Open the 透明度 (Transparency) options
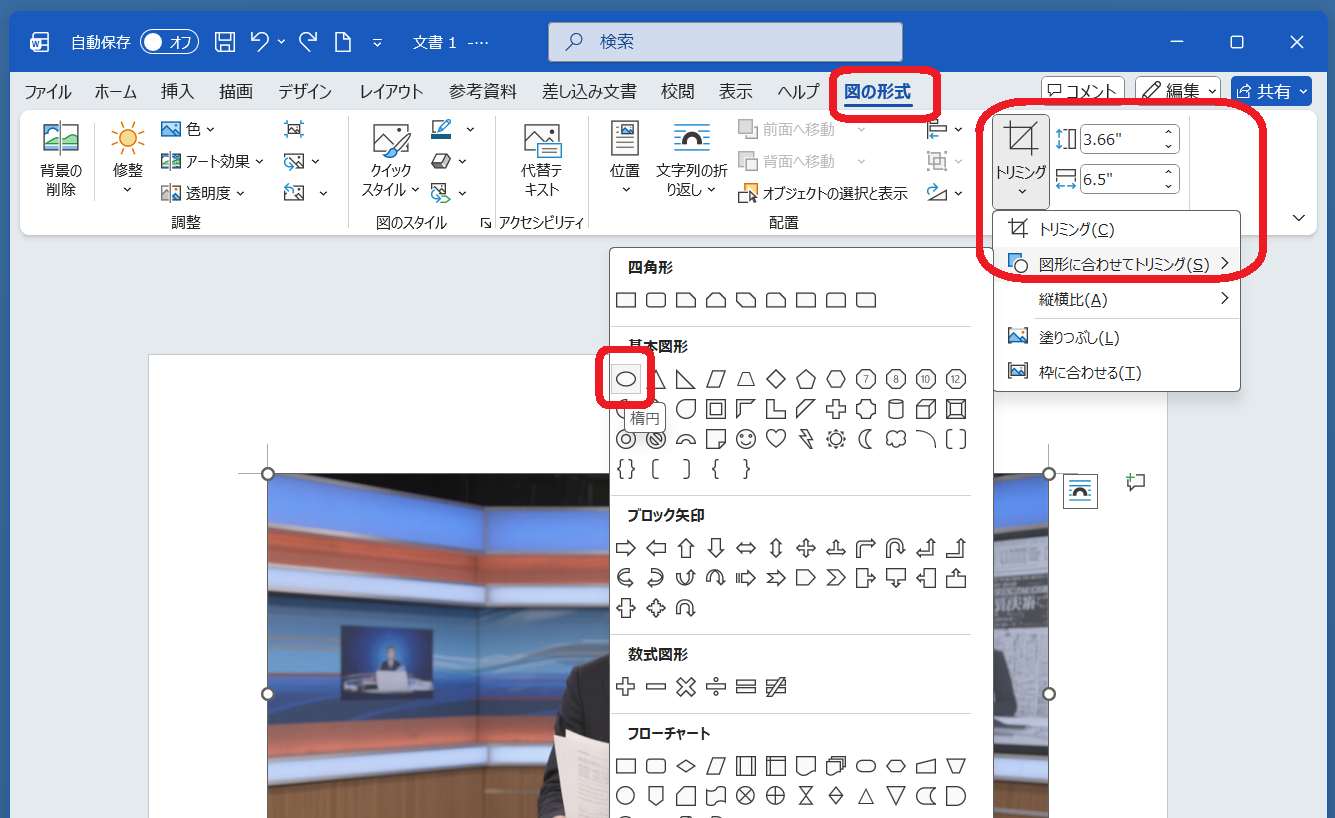The height and width of the screenshot is (818, 1335). (170, 192)
